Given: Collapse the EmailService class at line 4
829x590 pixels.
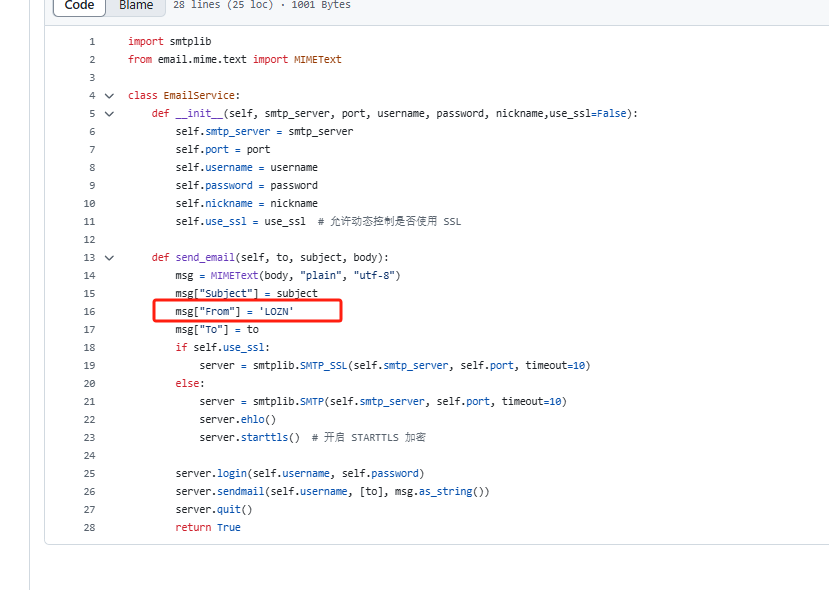Looking at the screenshot, I should (109, 96).
